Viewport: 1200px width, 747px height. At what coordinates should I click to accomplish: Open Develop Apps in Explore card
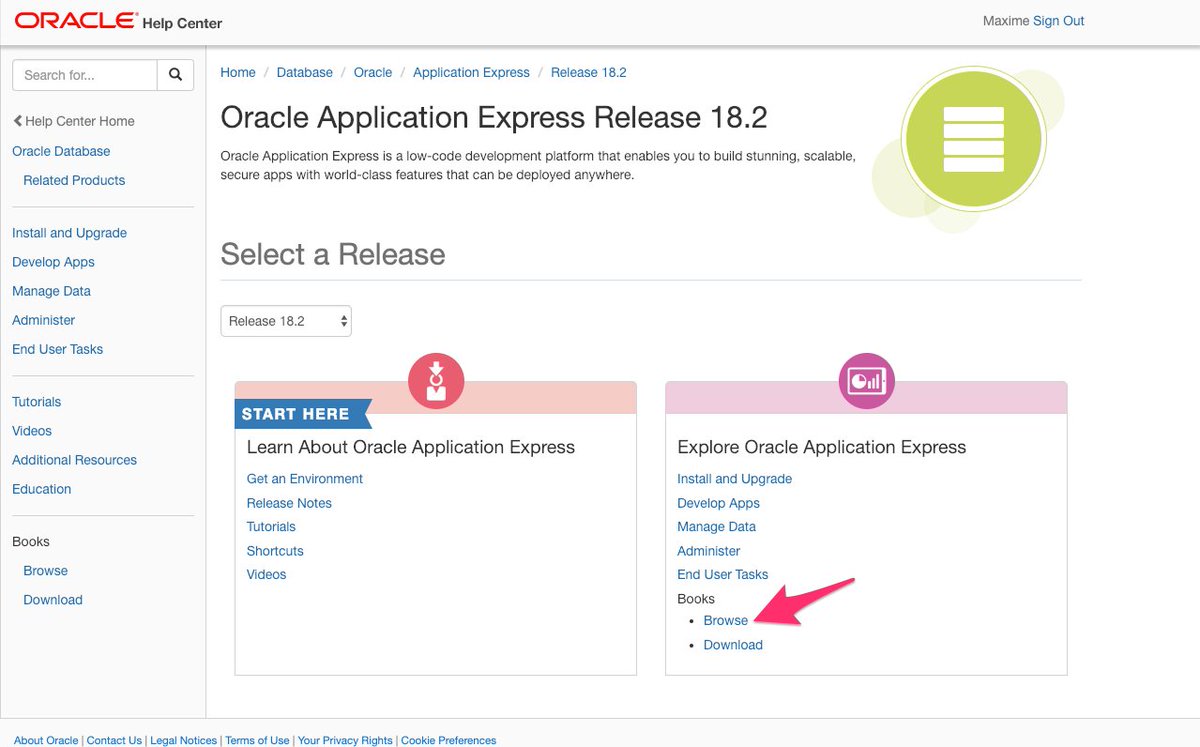(718, 503)
